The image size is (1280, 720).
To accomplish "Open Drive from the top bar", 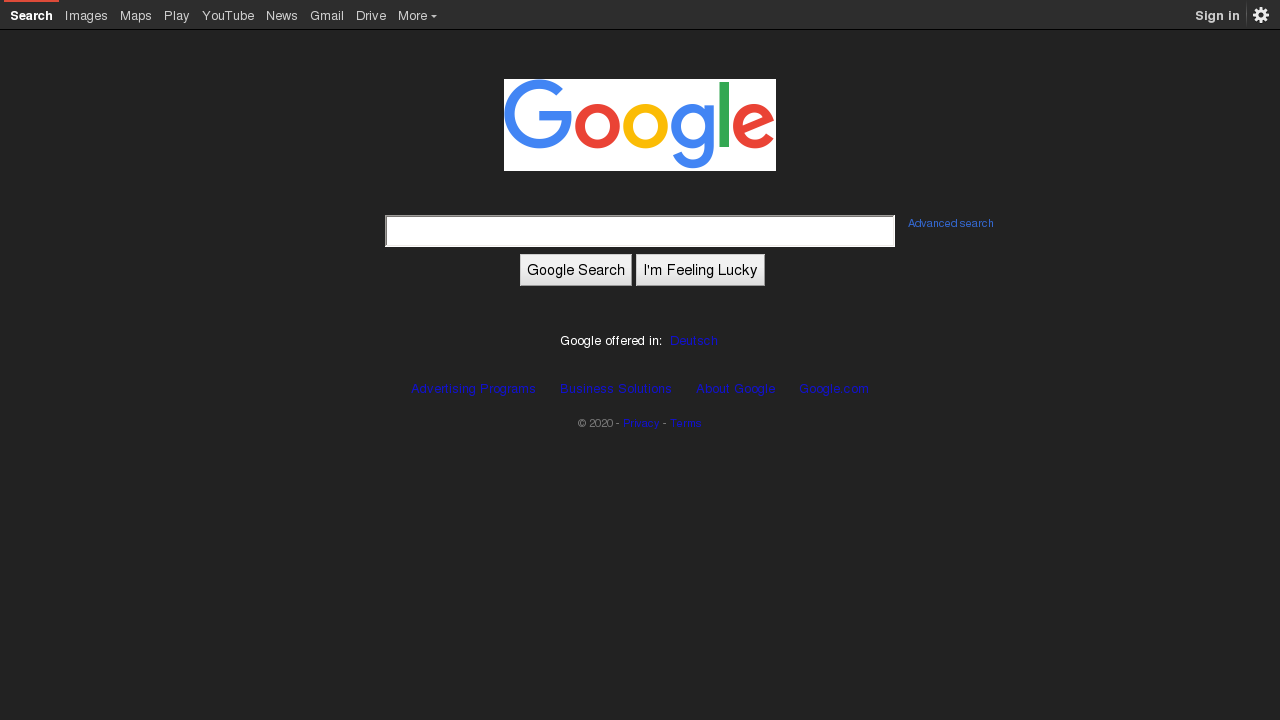I will 371,15.
